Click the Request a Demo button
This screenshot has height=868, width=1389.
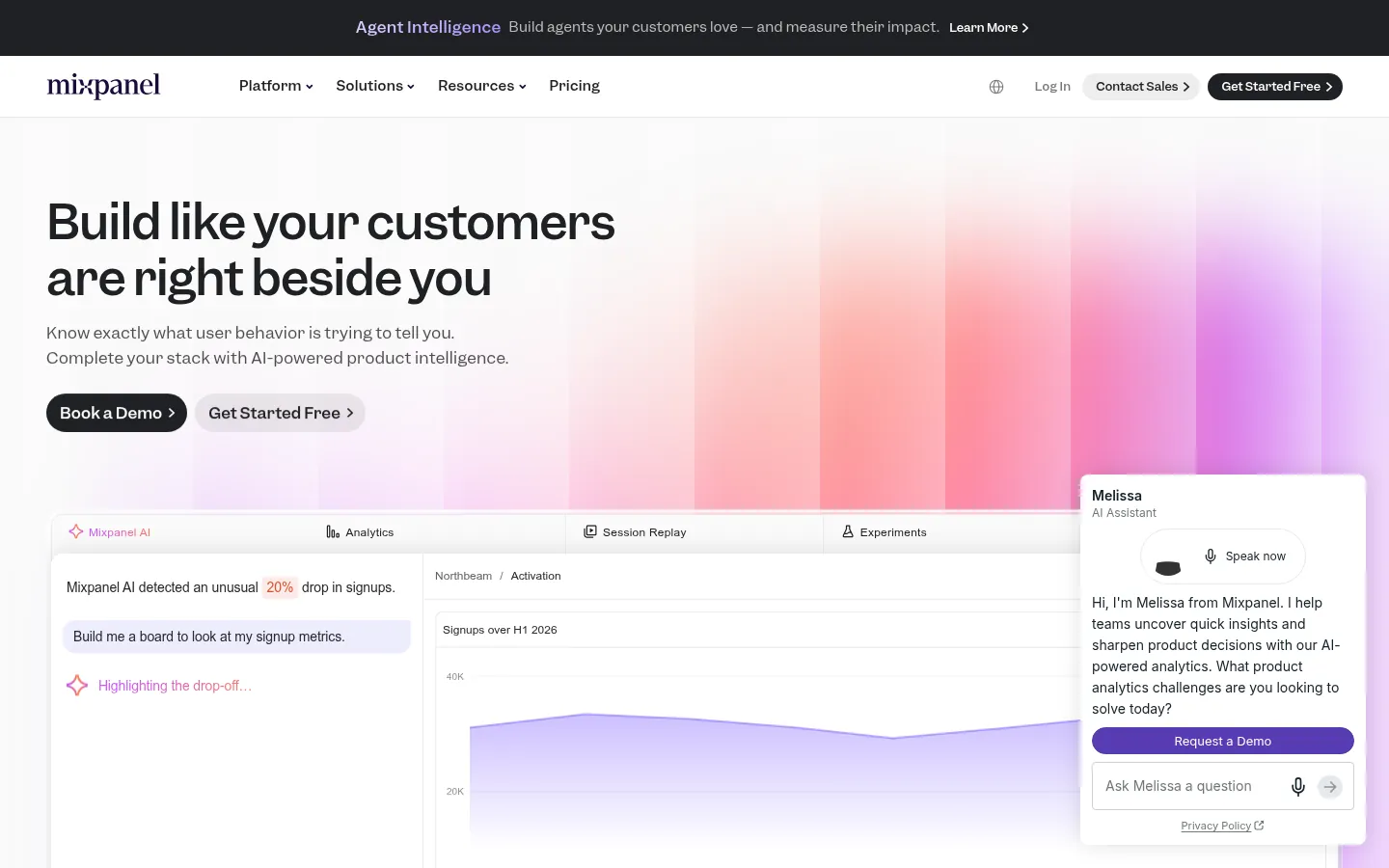[1223, 741]
